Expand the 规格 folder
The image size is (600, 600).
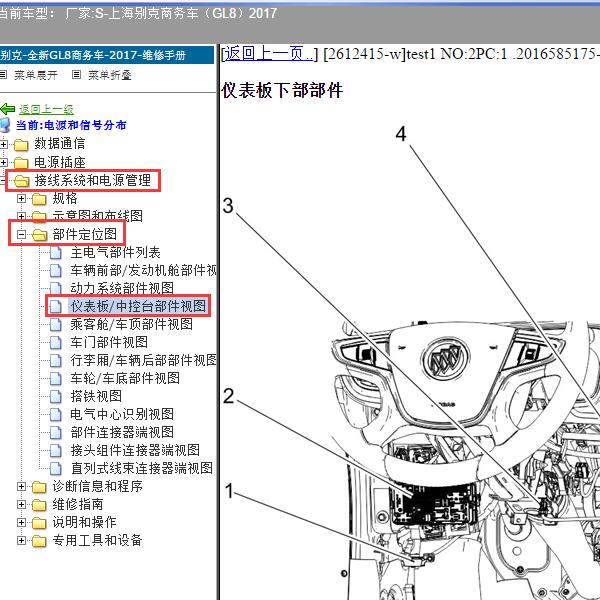pos(21,198)
